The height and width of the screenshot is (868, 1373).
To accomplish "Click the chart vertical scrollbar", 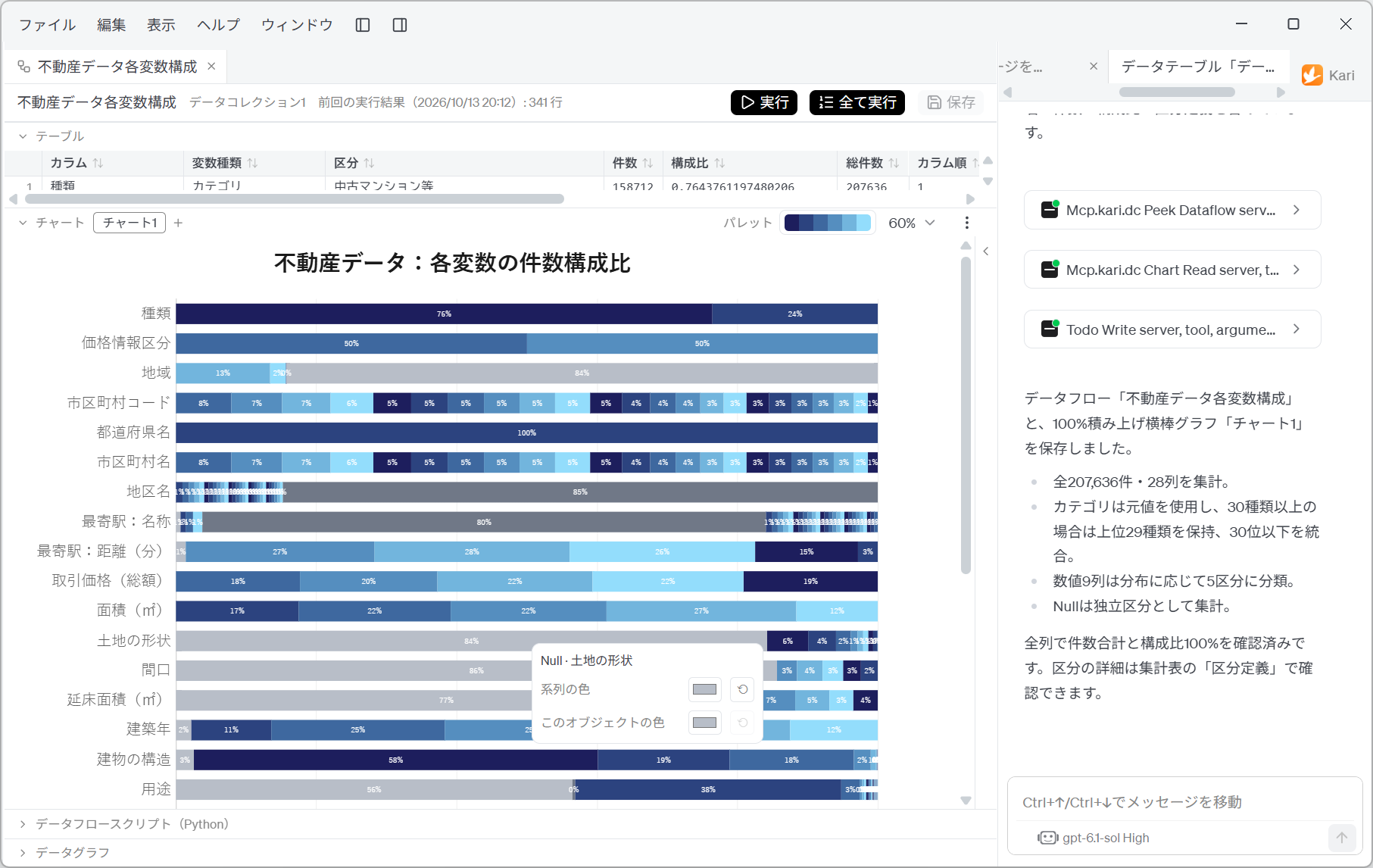I will click(x=966, y=415).
